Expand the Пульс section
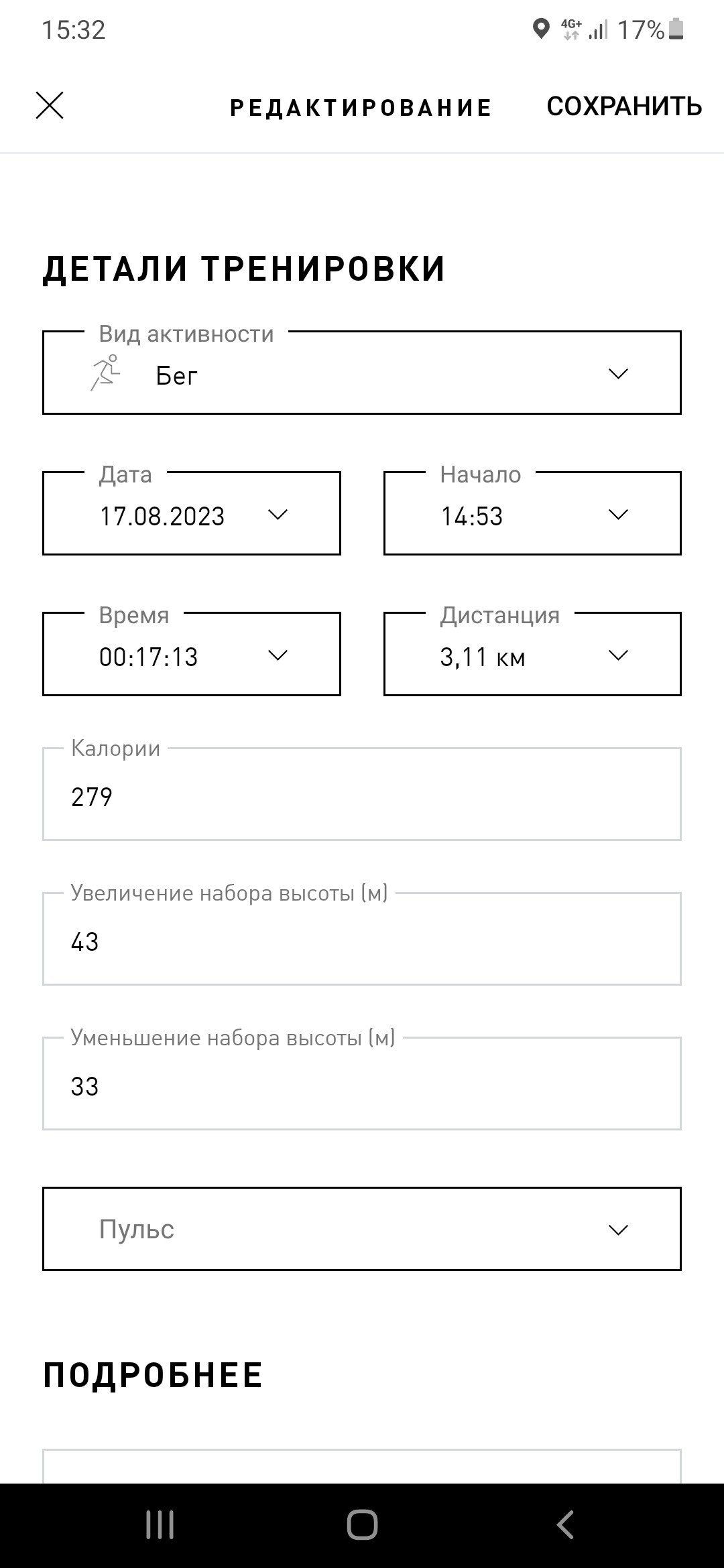 pos(362,1229)
